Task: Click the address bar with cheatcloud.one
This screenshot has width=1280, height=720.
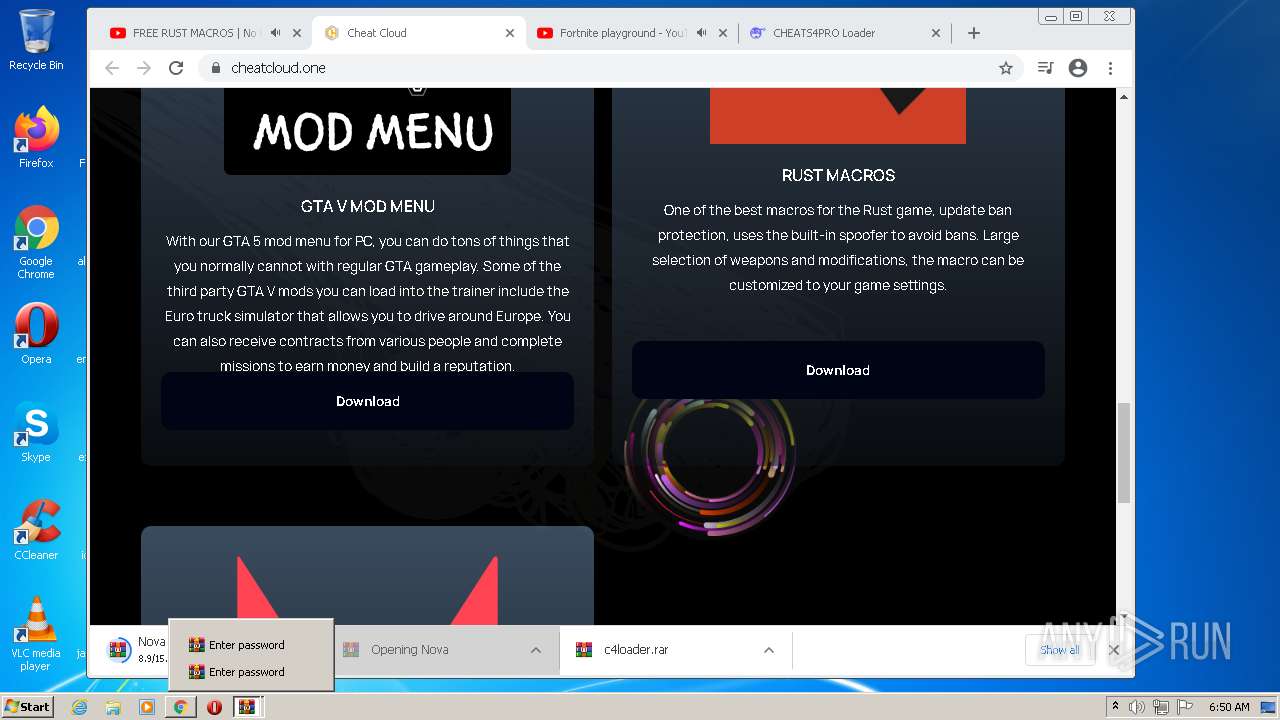Action: (610, 68)
